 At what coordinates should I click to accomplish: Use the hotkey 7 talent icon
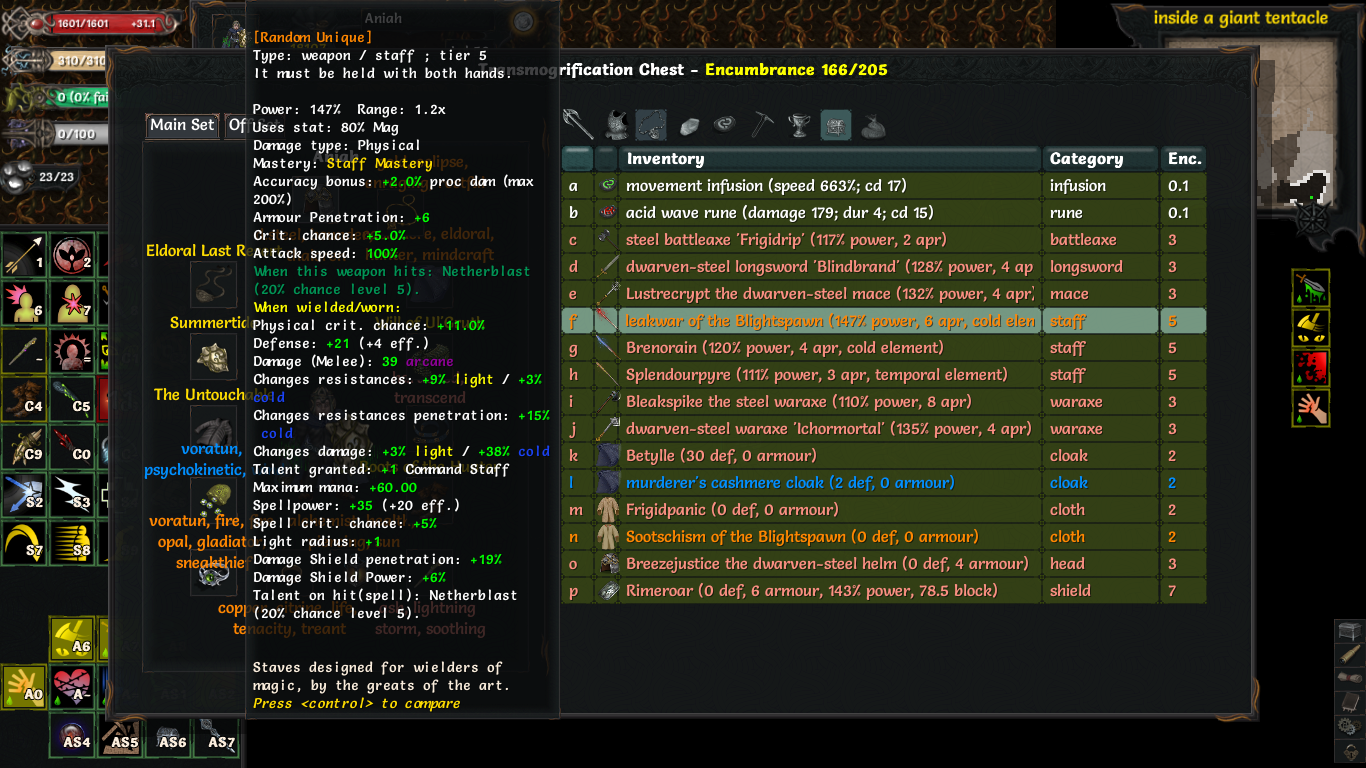72,304
